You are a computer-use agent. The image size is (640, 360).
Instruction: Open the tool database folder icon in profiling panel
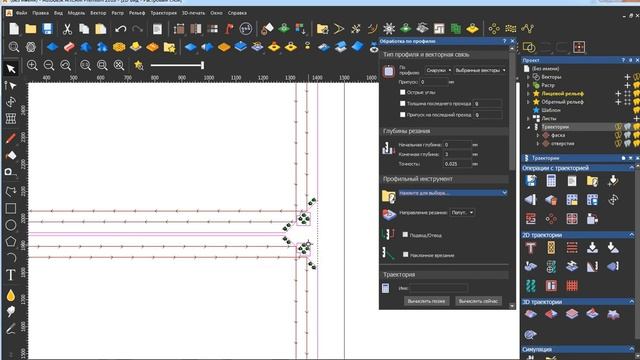coord(389,196)
